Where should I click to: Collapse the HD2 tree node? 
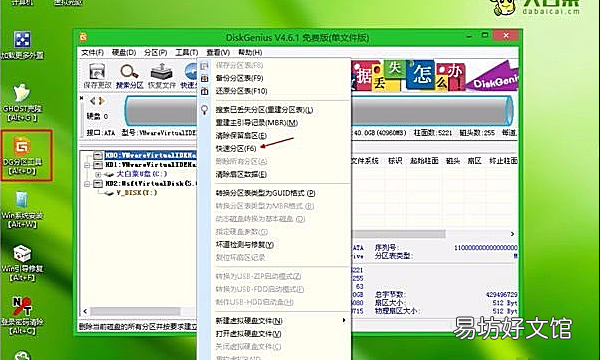[88, 184]
